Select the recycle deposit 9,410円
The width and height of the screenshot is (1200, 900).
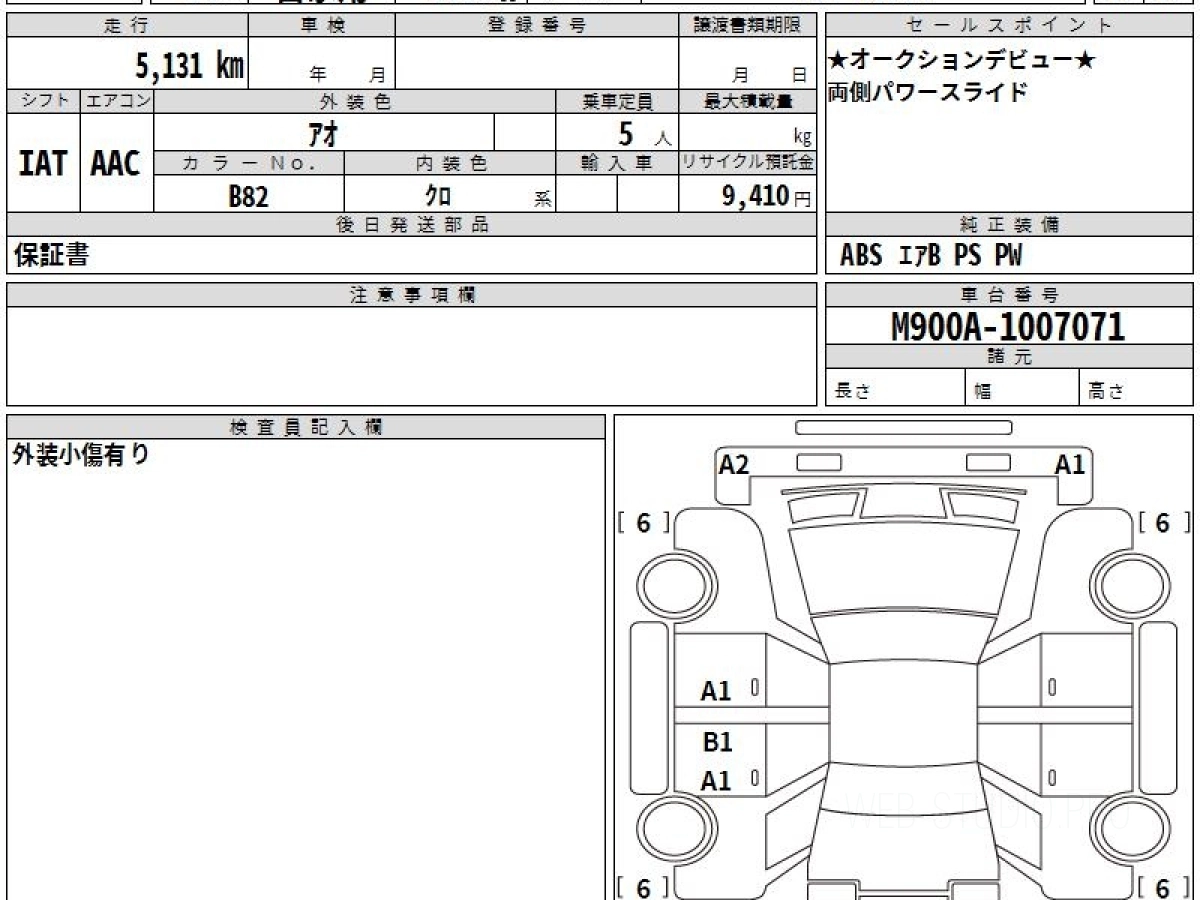pos(767,196)
